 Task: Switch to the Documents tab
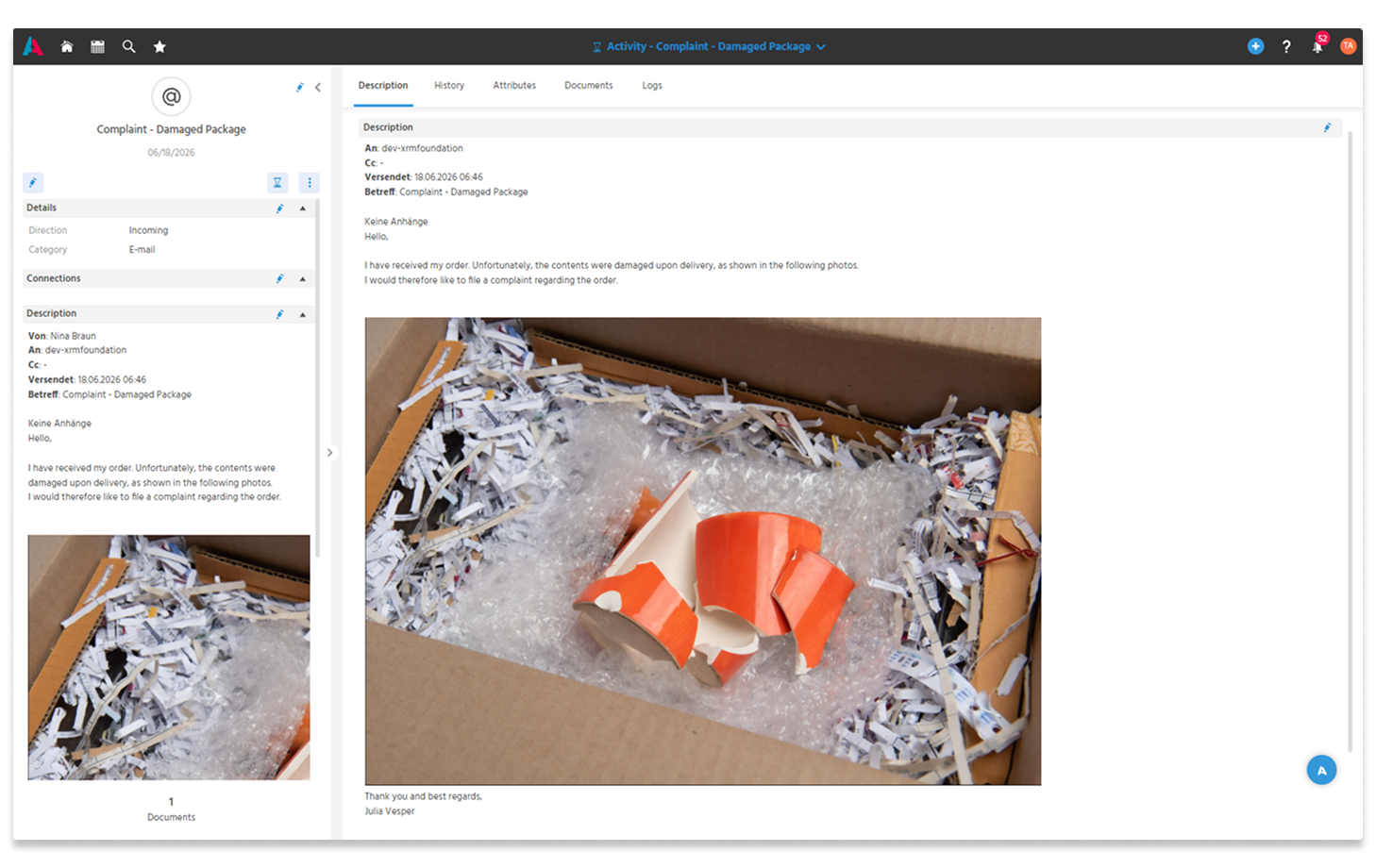tap(589, 85)
